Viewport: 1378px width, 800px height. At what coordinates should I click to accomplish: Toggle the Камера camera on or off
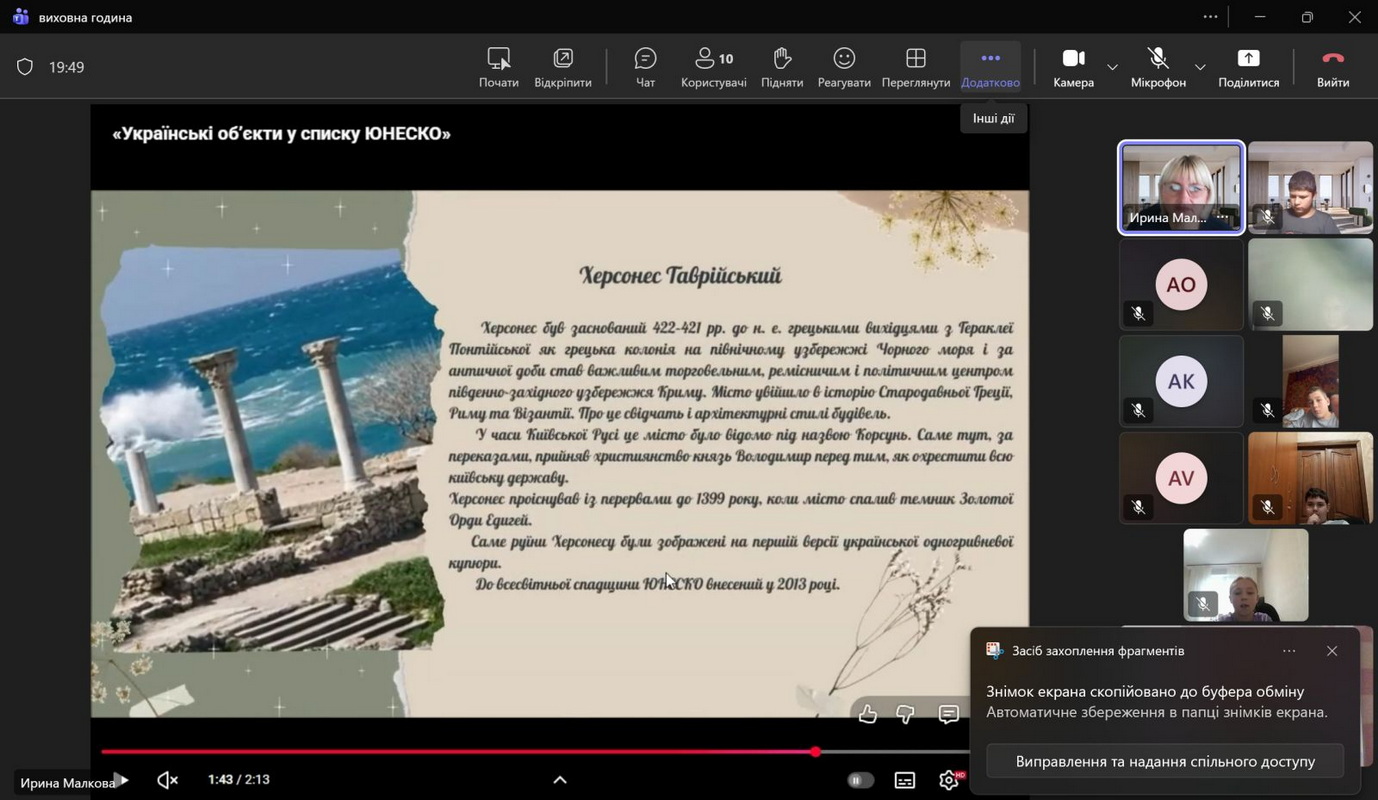pos(1073,67)
